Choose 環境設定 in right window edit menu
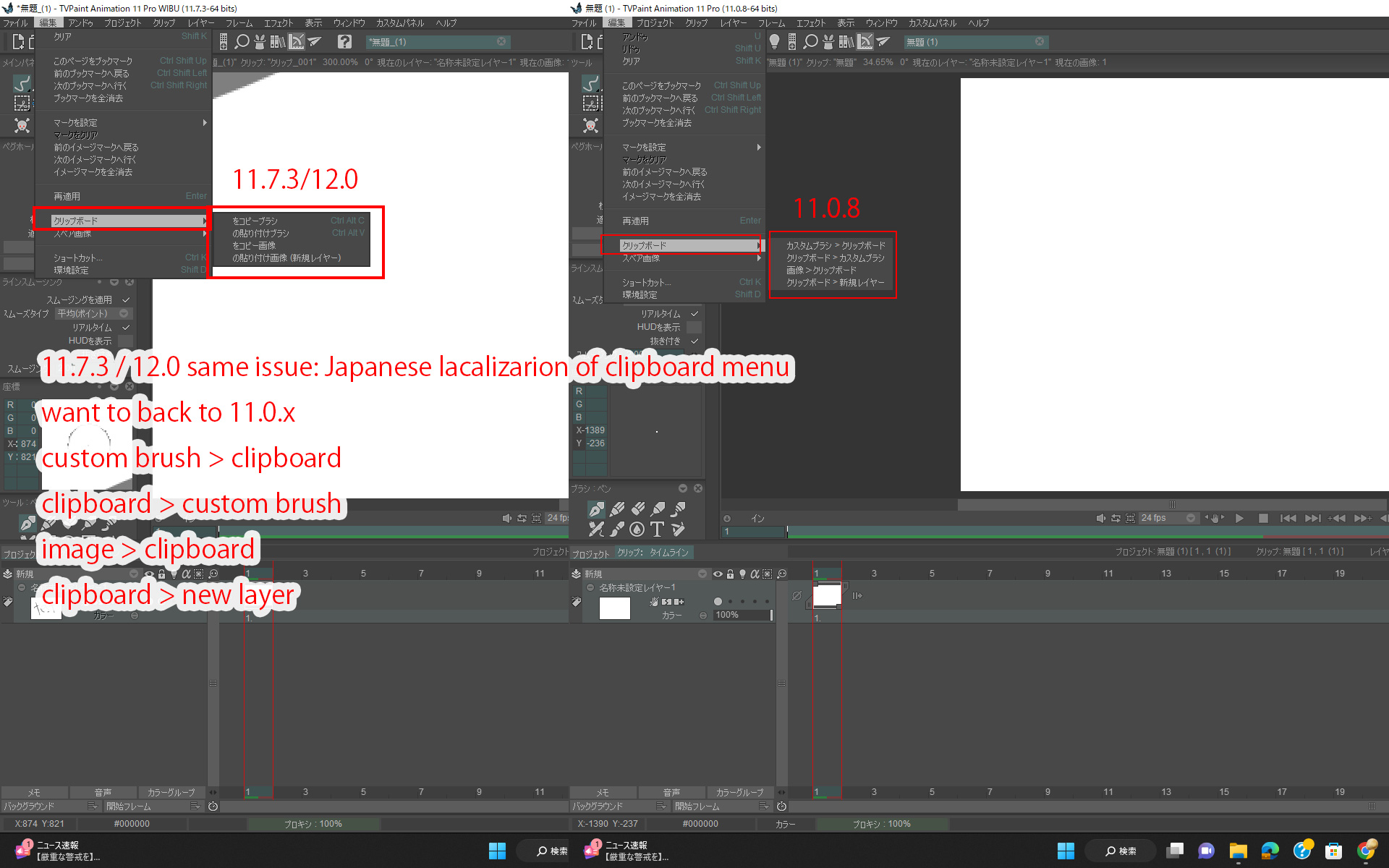 (691, 294)
